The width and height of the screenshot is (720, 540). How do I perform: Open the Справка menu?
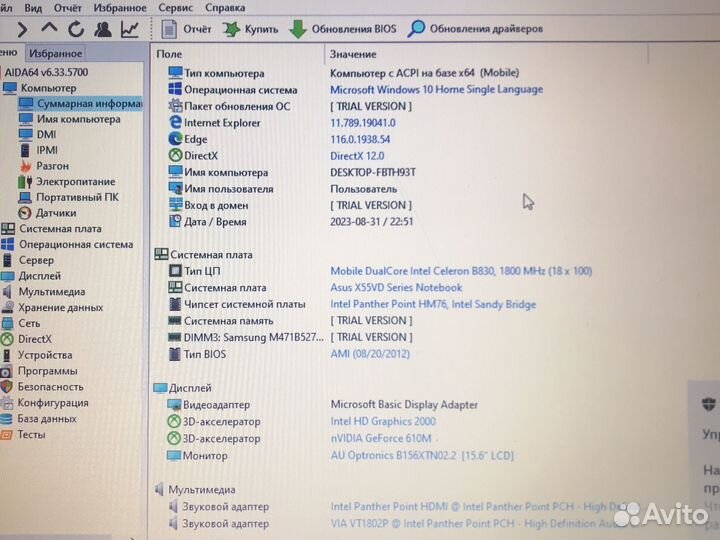[225, 7]
